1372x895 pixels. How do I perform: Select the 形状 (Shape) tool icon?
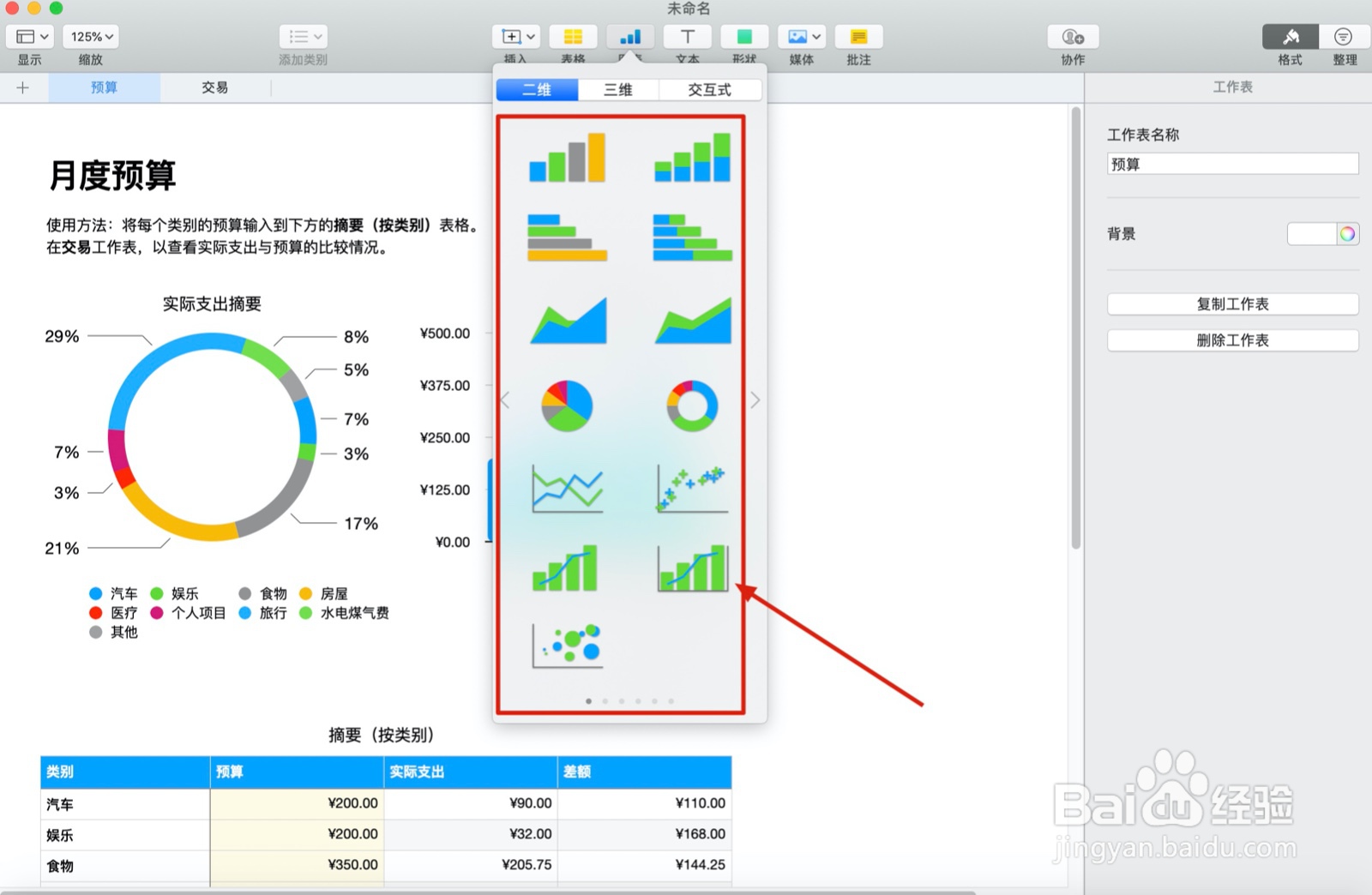click(x=744, y=37)
